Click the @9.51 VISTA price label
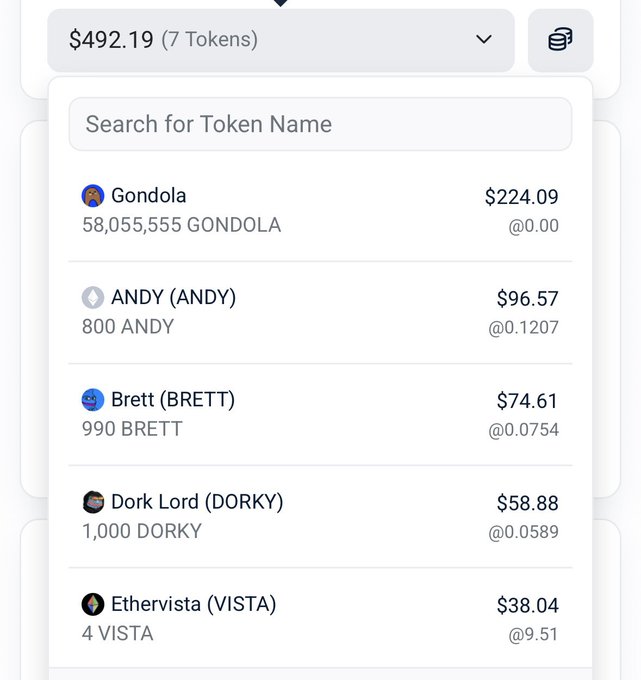 pyautogui.click(x=533, y=634)
